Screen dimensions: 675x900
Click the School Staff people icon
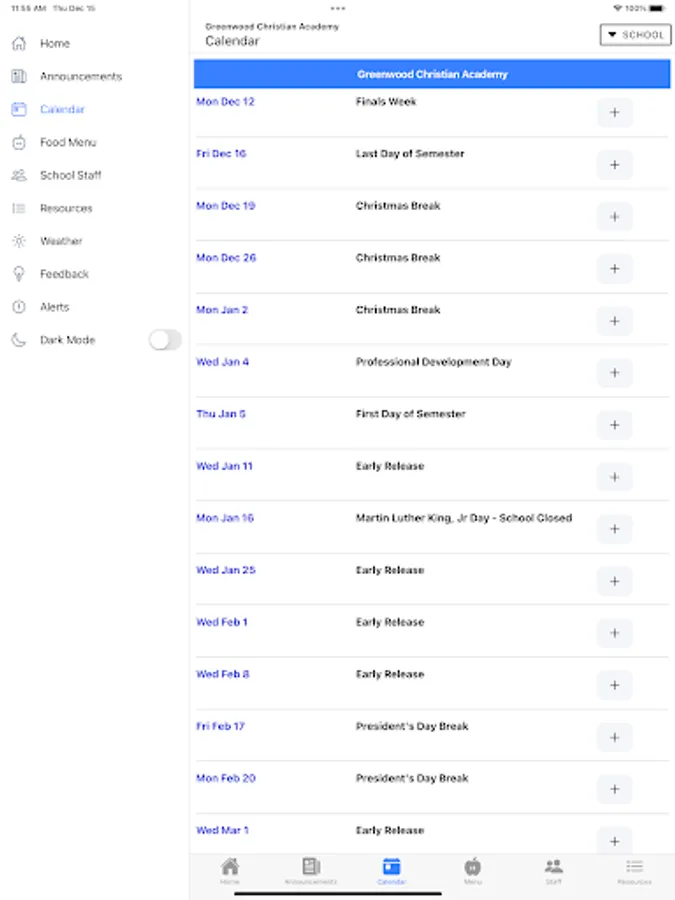point(19,175)
